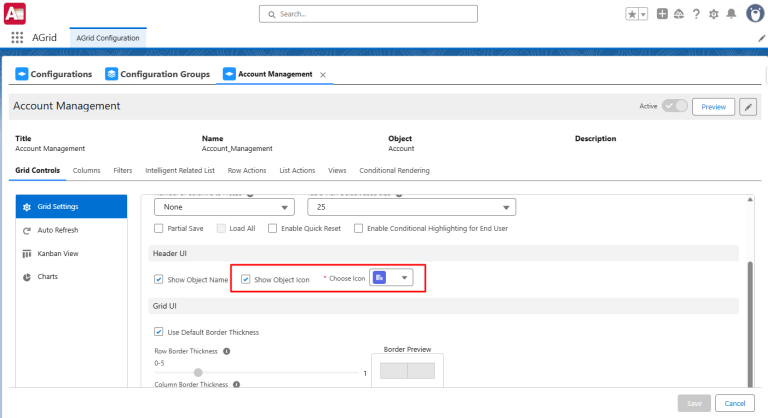
Task: Click the Preview button
Action: click(713, 107)
